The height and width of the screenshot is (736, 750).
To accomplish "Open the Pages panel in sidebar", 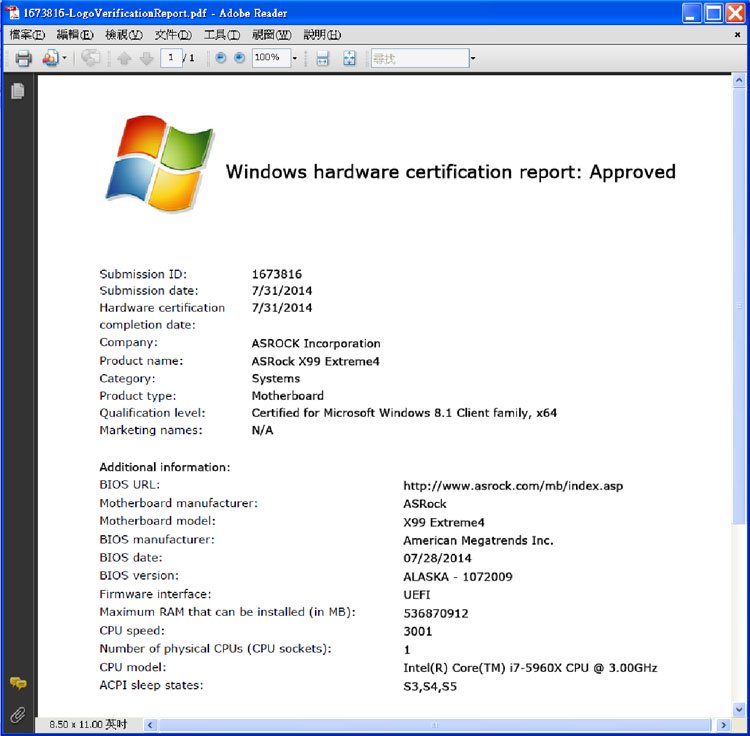I will tap(17, 91).
